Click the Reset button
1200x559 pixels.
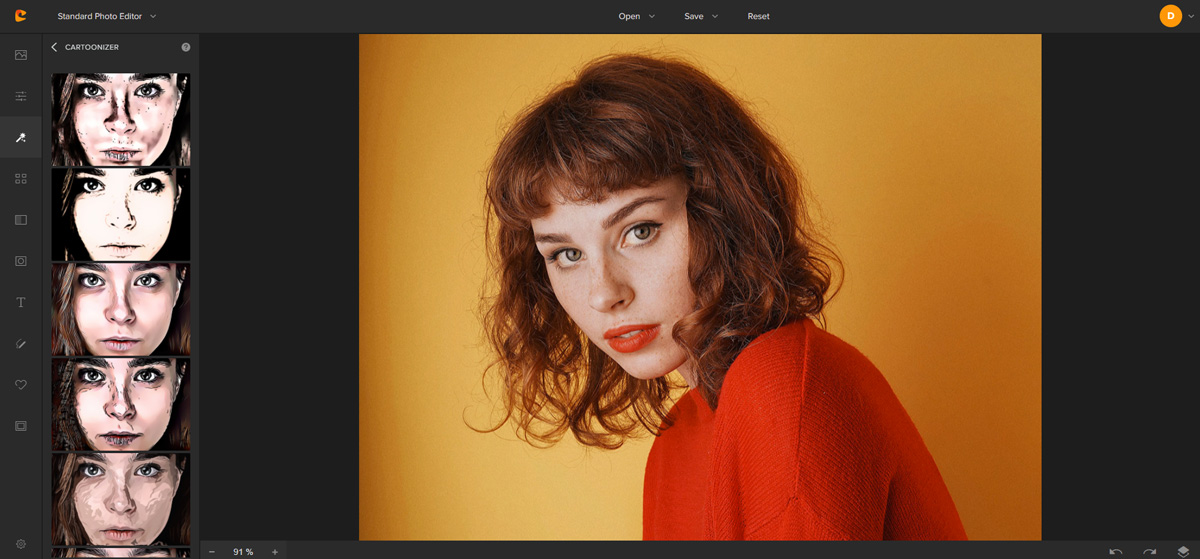coord(759,16)
